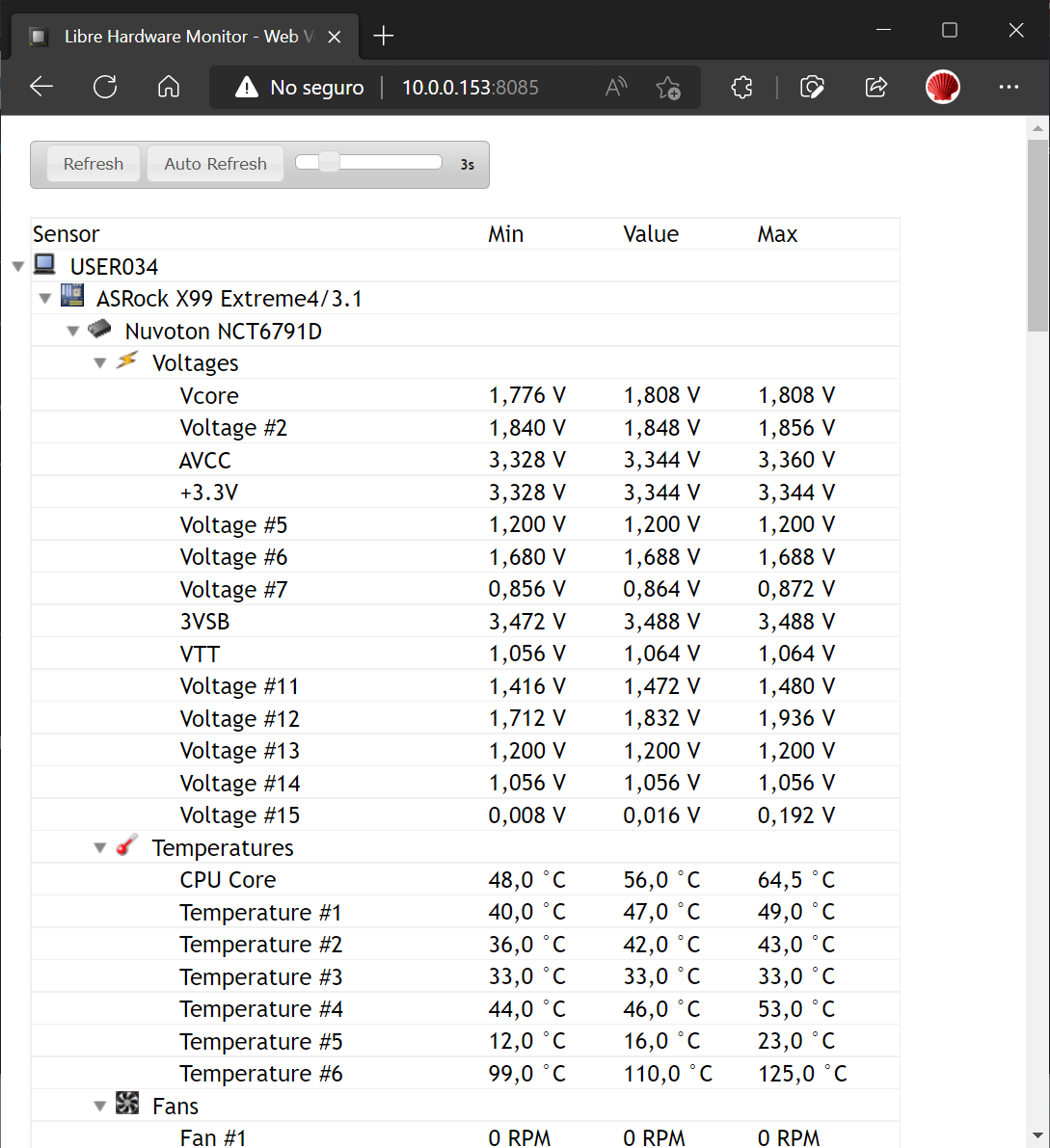This screenshot has width=1050, height=1148.
Task: Activate the read aloud icon in address bar
Action: click(616, 87)
